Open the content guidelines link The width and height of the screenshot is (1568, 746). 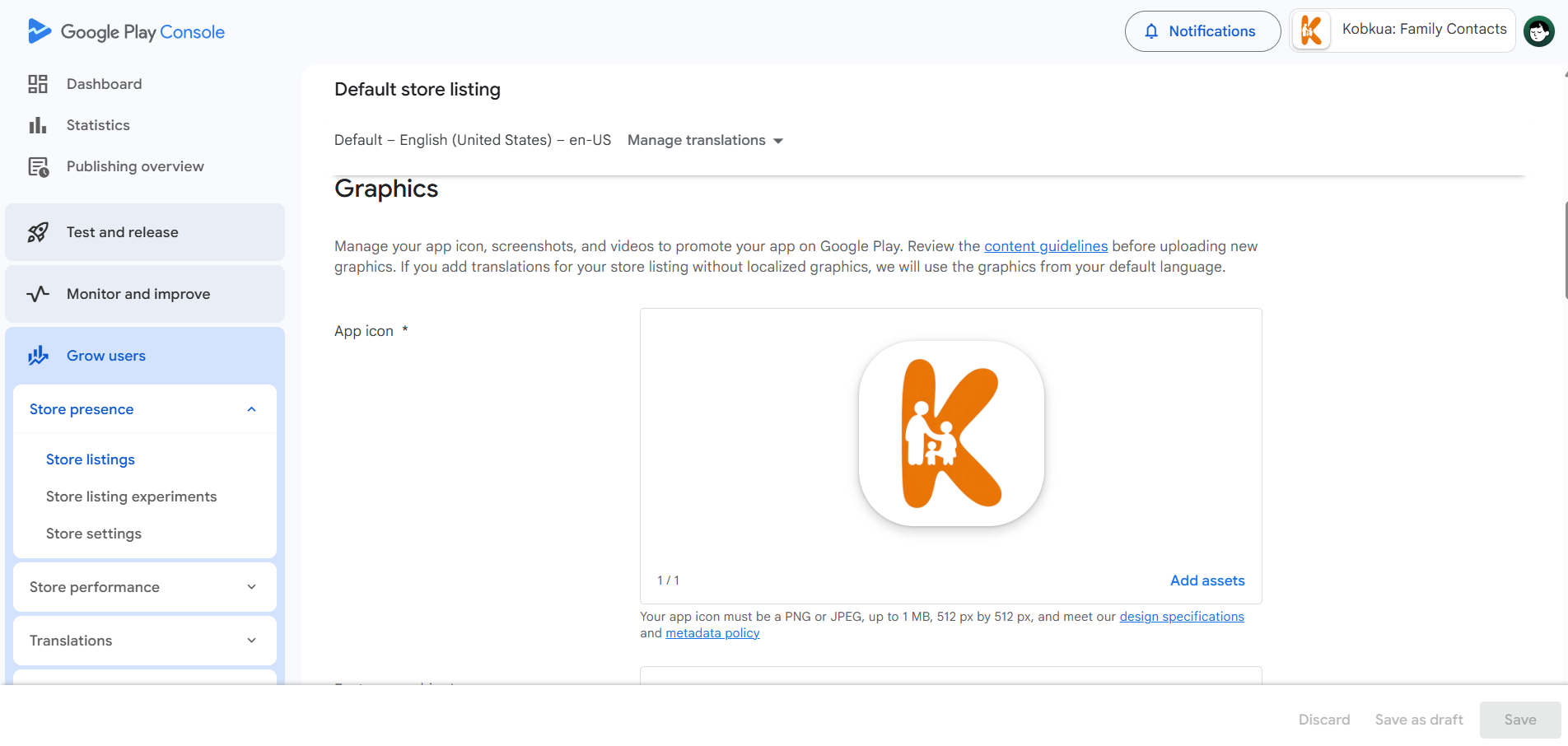point(1046,245)
